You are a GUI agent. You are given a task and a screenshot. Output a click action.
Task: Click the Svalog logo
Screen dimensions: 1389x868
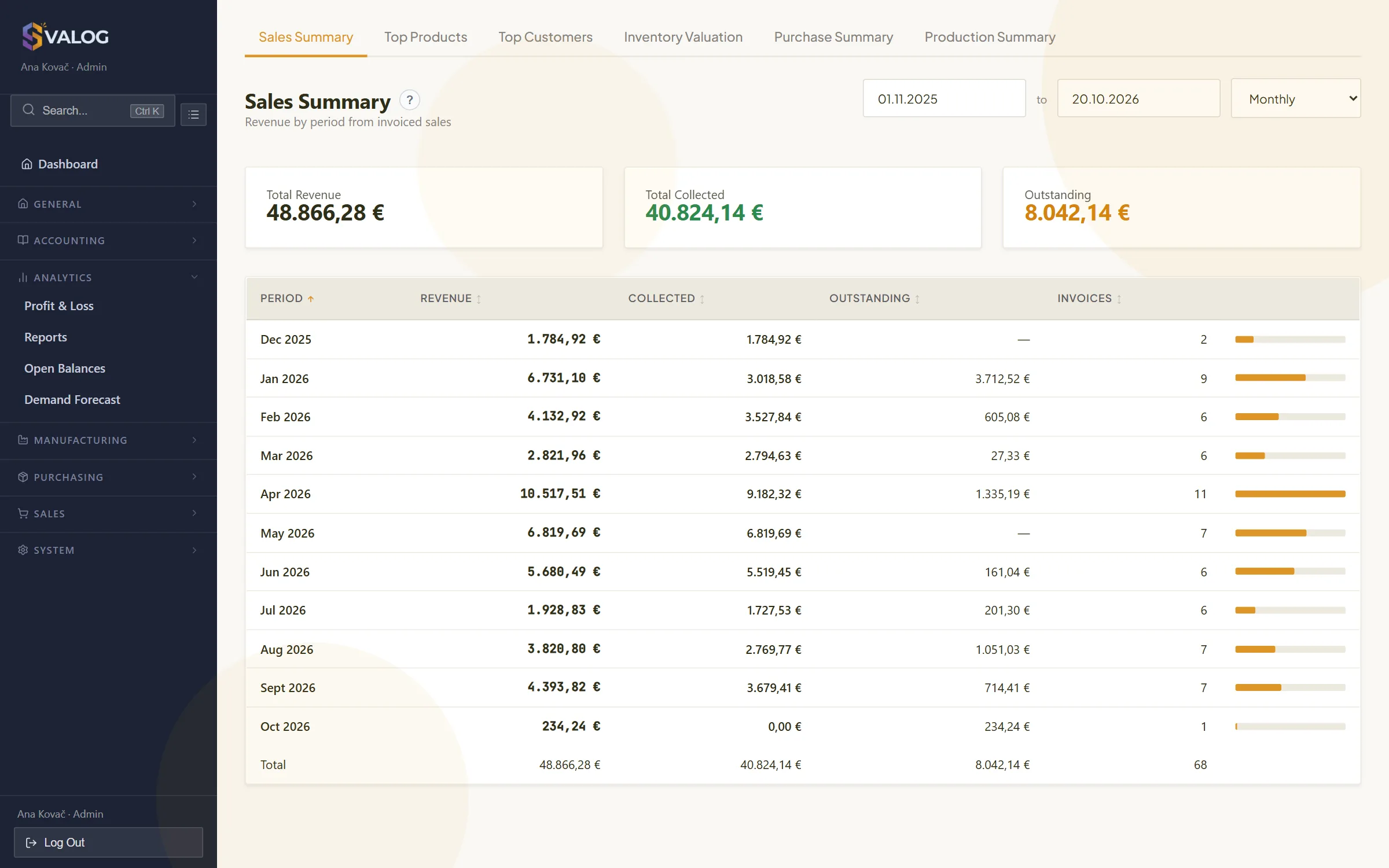(65, 36)
